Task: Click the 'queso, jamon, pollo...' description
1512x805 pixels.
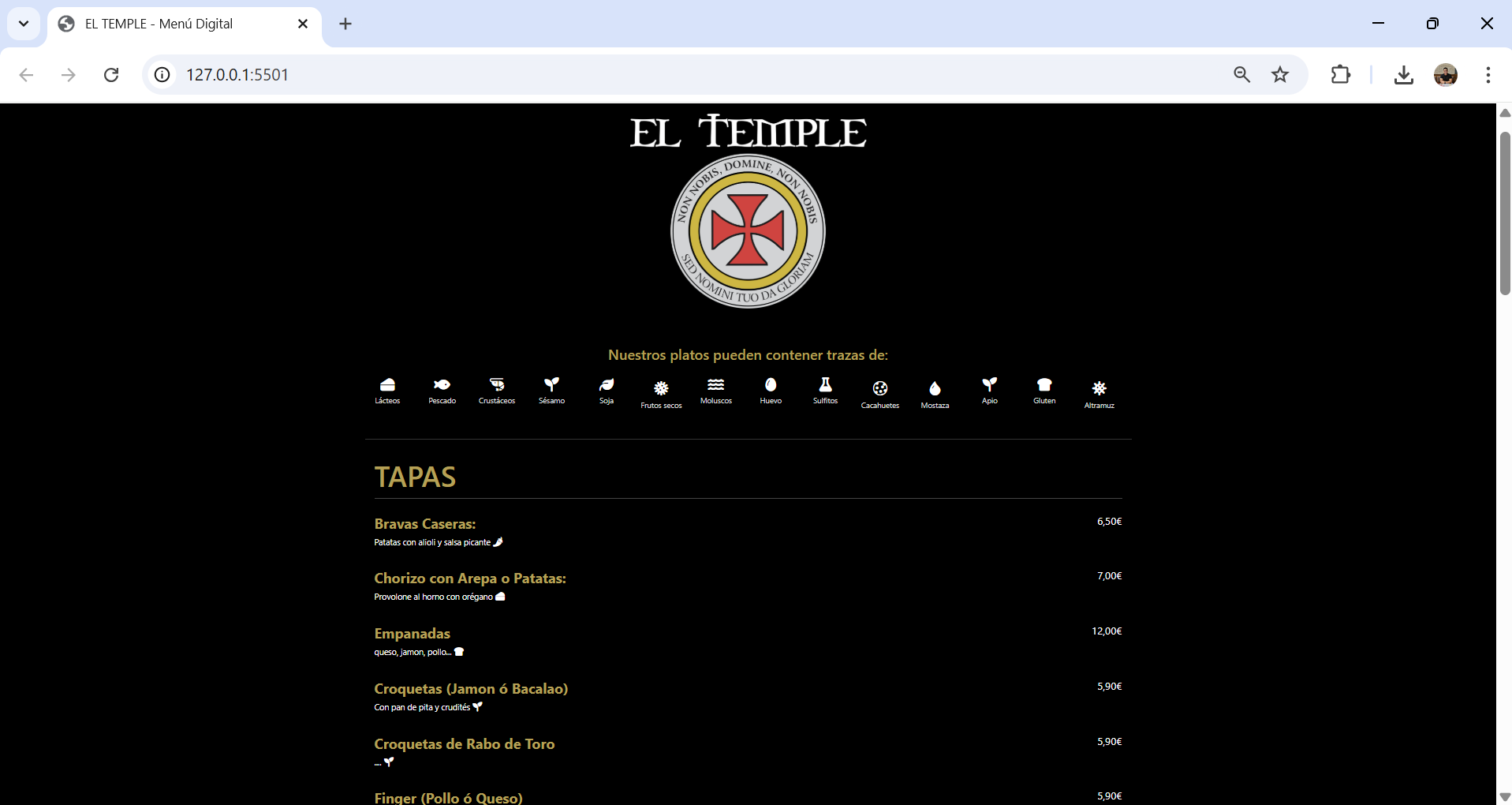Action: [x=413, y=653]
